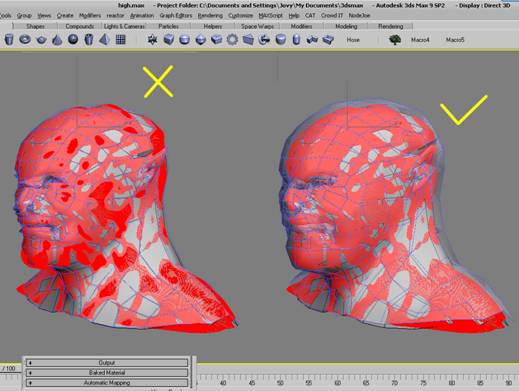Open the reactor menu

click(115, 16)
